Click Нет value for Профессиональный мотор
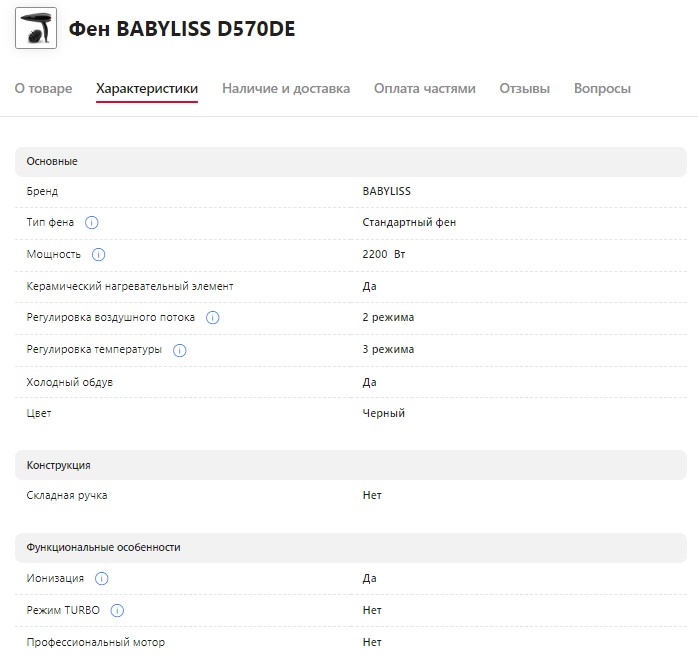This screenshot has height=662, width=698. coord(372,642)
